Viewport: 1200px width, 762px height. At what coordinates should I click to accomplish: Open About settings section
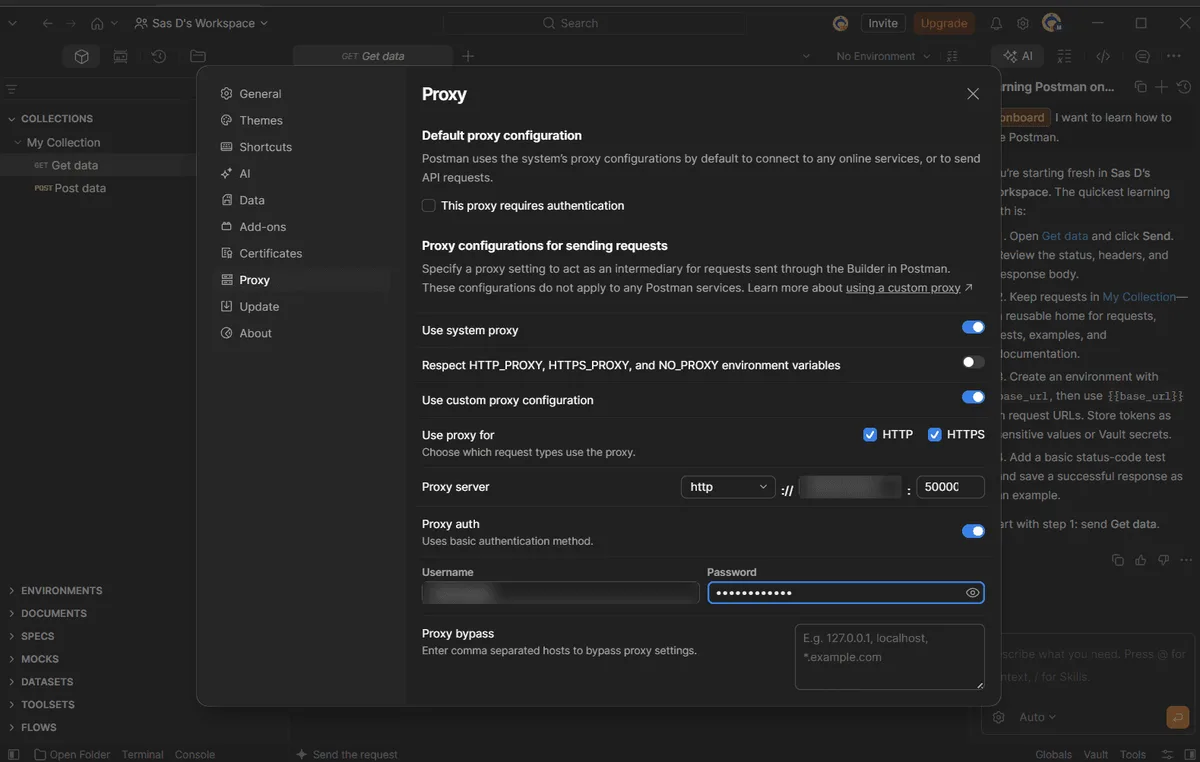[x=255, y=333]
